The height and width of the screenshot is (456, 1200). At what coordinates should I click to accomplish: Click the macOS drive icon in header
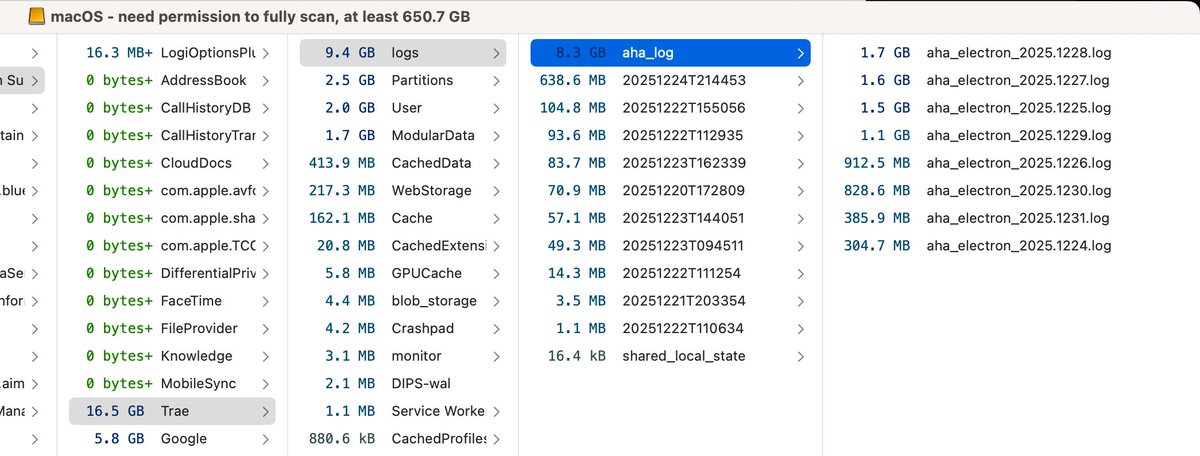click(35, 16)
